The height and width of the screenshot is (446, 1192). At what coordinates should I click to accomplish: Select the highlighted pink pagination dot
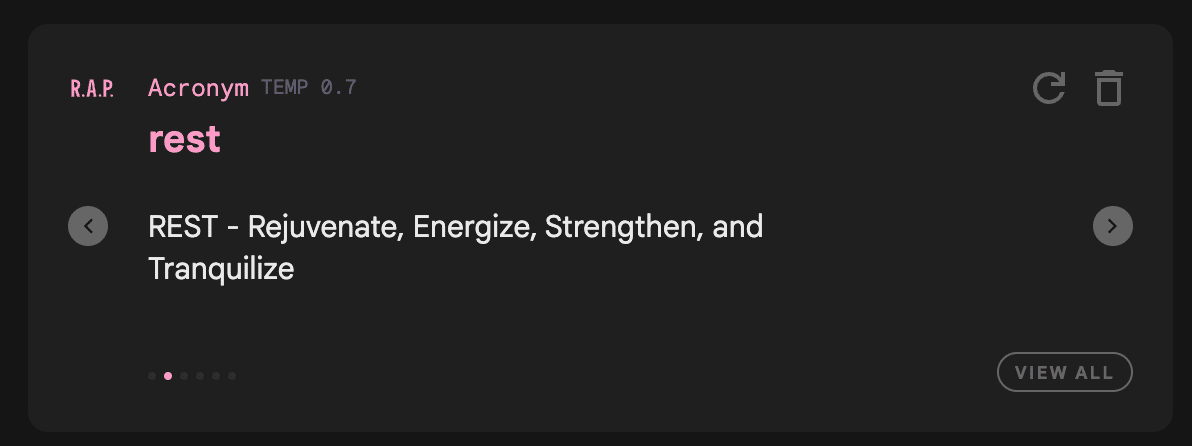coord(168,375)
